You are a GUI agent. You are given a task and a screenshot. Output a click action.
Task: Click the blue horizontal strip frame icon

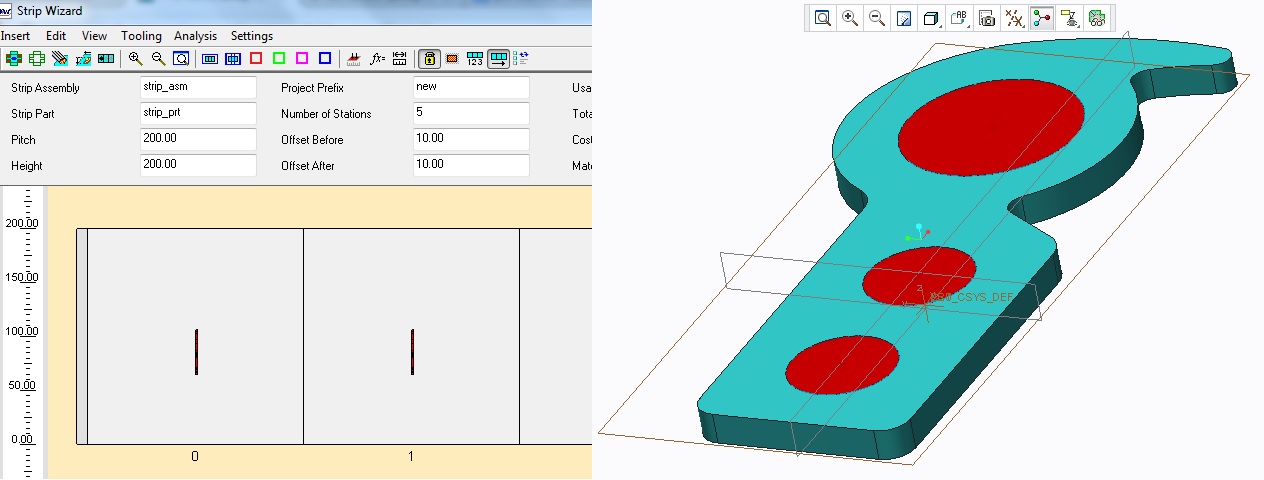(x=210, y=58)
